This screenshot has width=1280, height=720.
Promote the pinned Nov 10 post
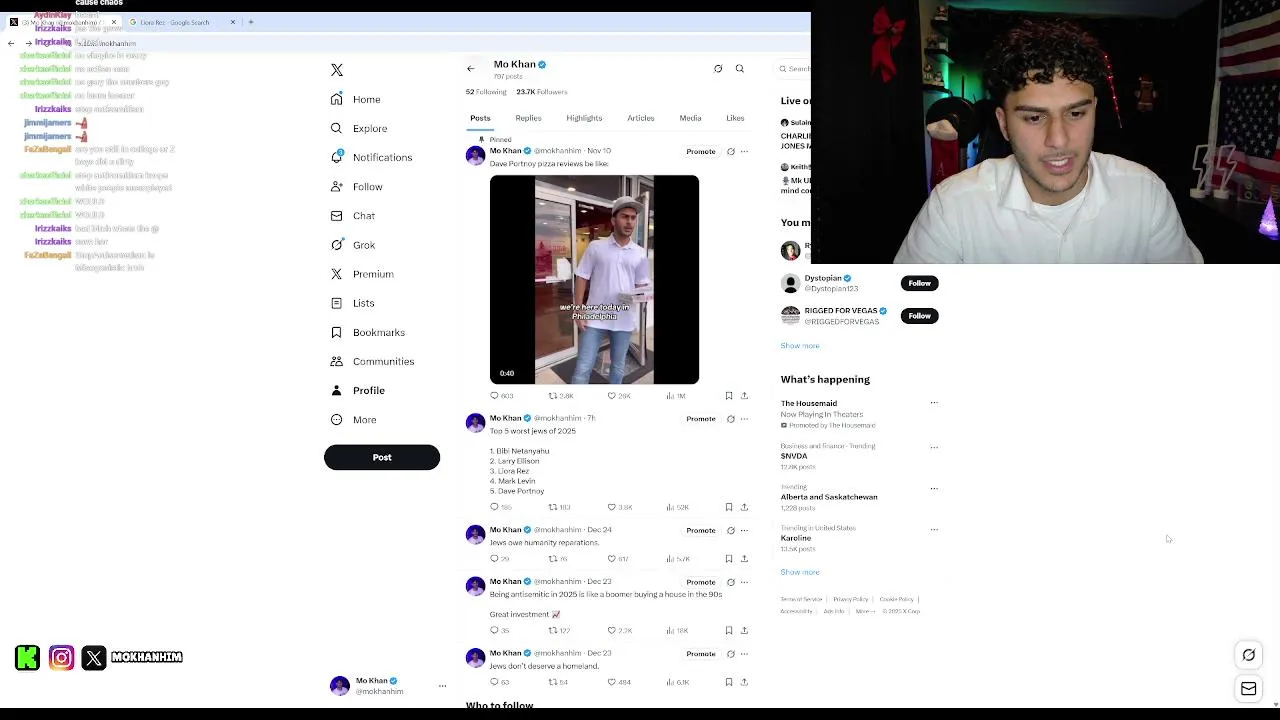(x=701, y=152)
